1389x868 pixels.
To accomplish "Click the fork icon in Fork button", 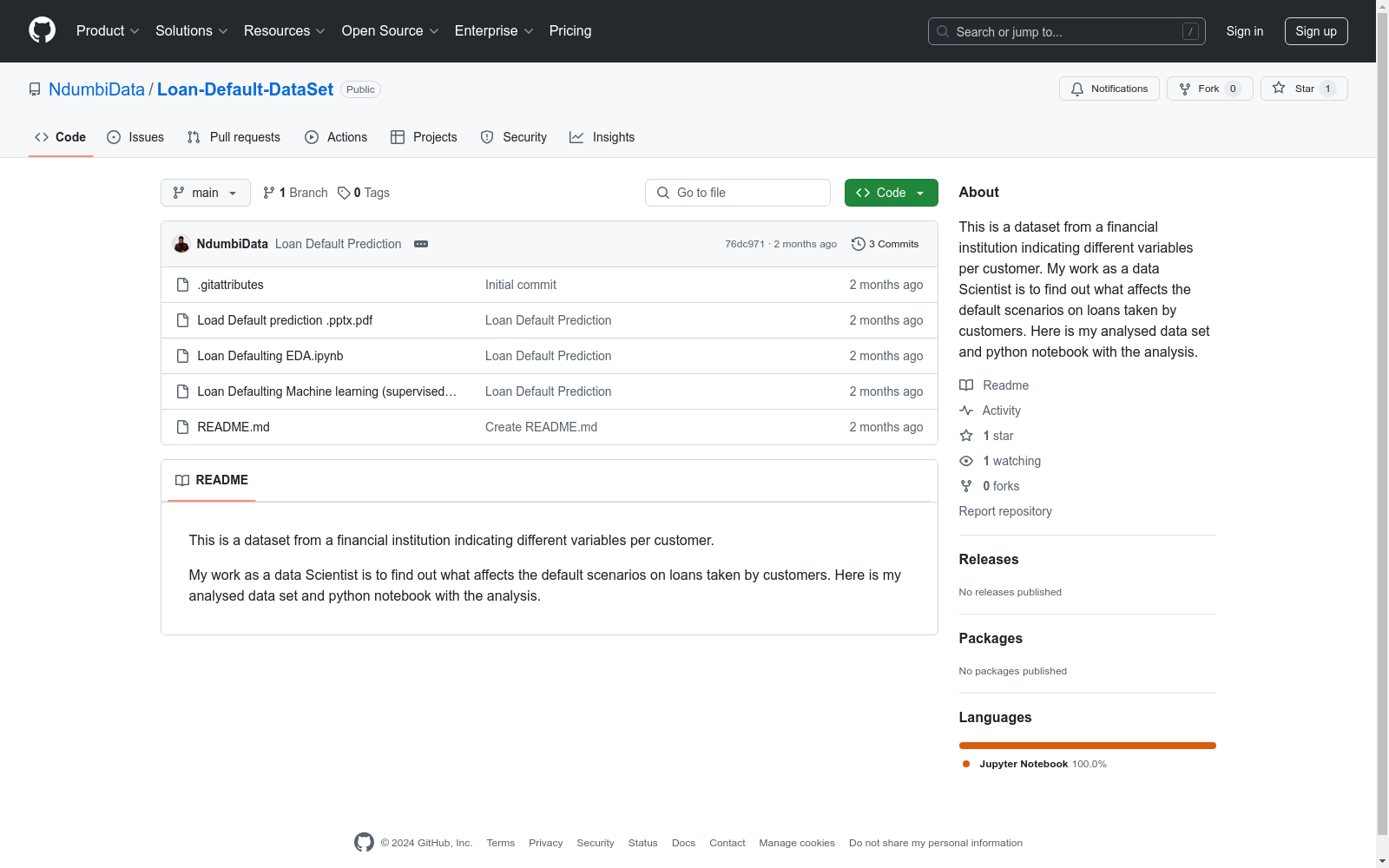I will (1185, 89).
